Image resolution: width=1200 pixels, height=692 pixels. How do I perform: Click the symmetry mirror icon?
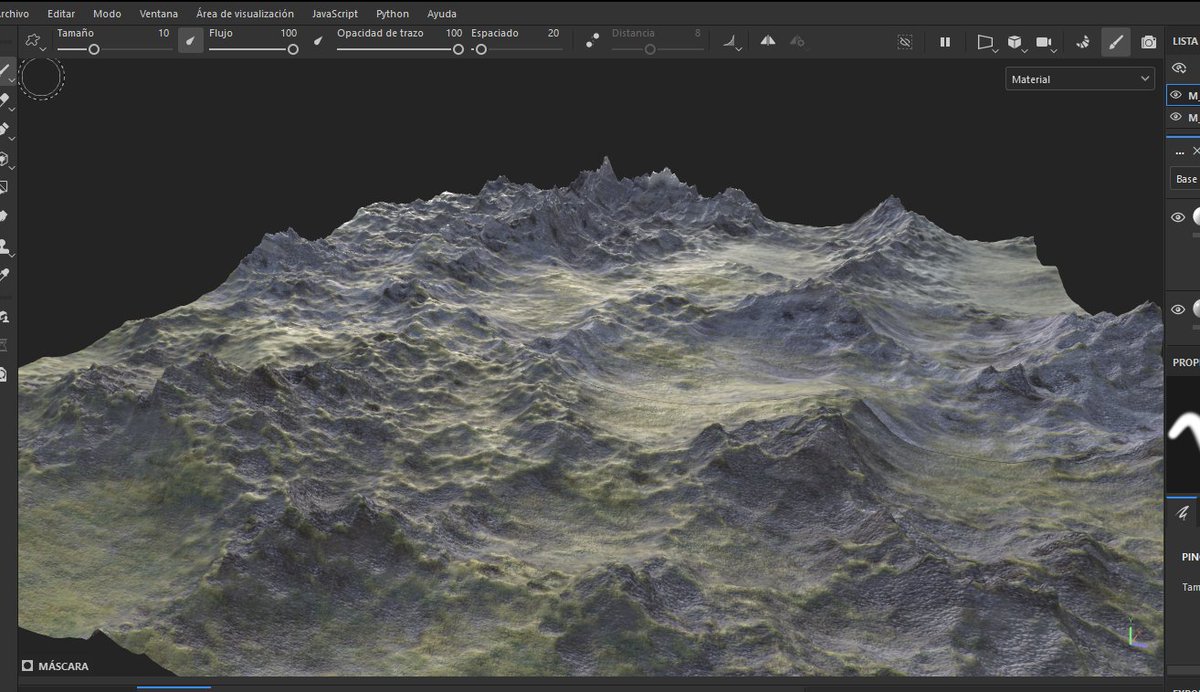(x=768, y=41)
